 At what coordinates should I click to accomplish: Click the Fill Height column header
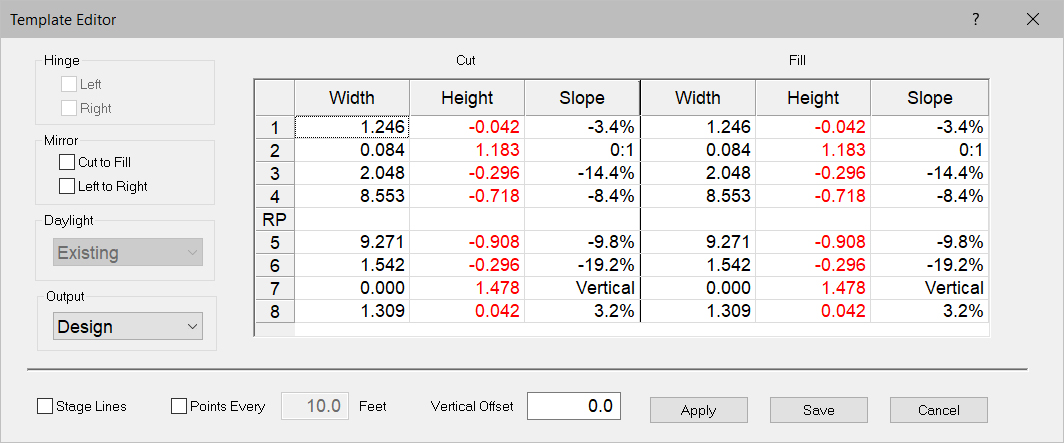pos(813,98)
